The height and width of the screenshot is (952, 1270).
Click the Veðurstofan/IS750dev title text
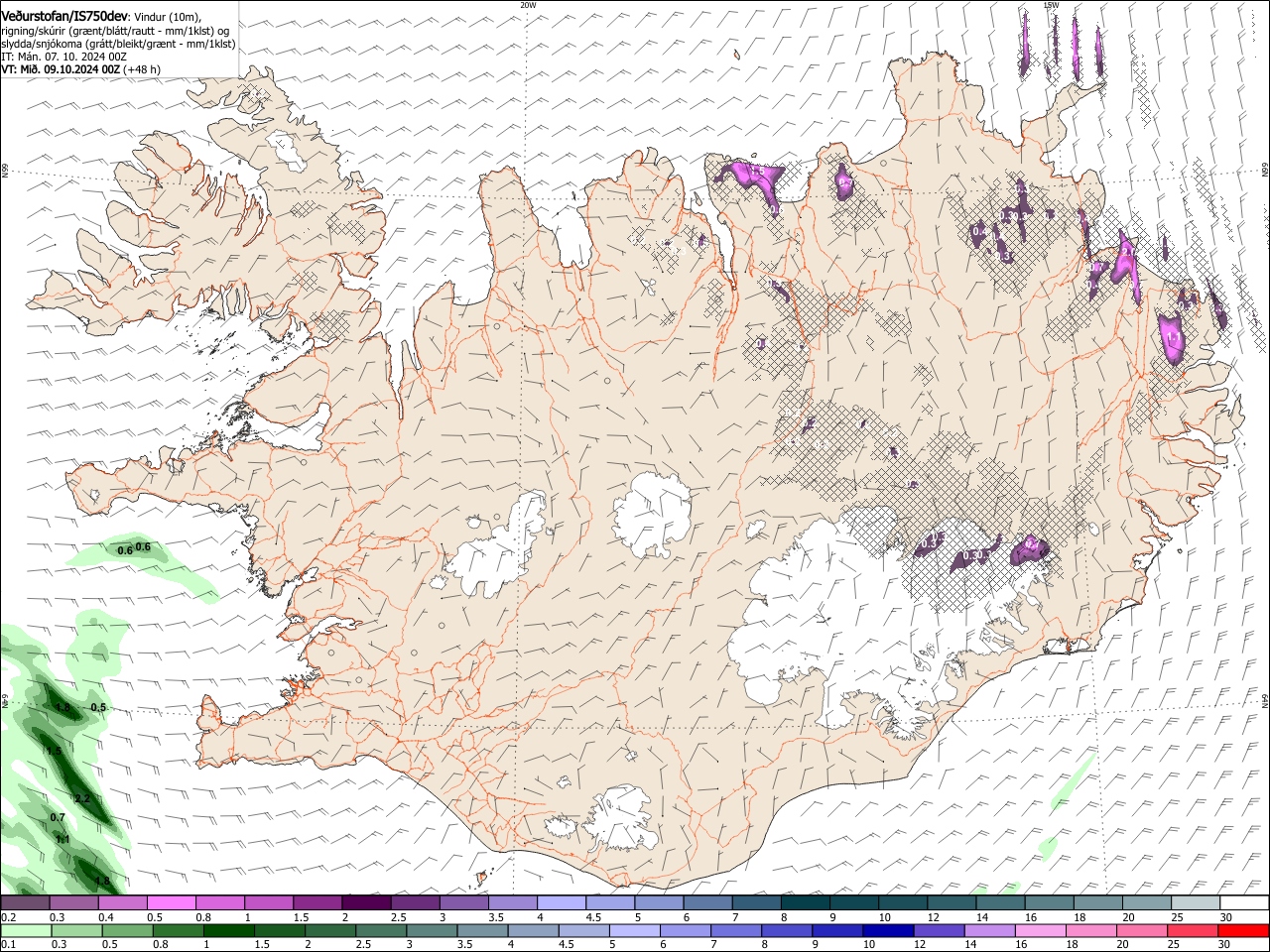tap(64, 15)
